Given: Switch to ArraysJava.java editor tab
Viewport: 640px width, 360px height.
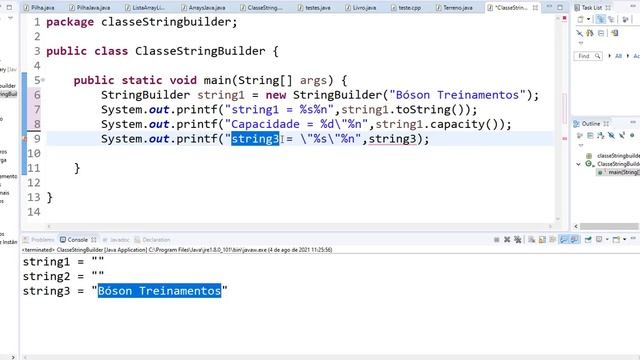Looking at the screenshot, I should point(203,8).
